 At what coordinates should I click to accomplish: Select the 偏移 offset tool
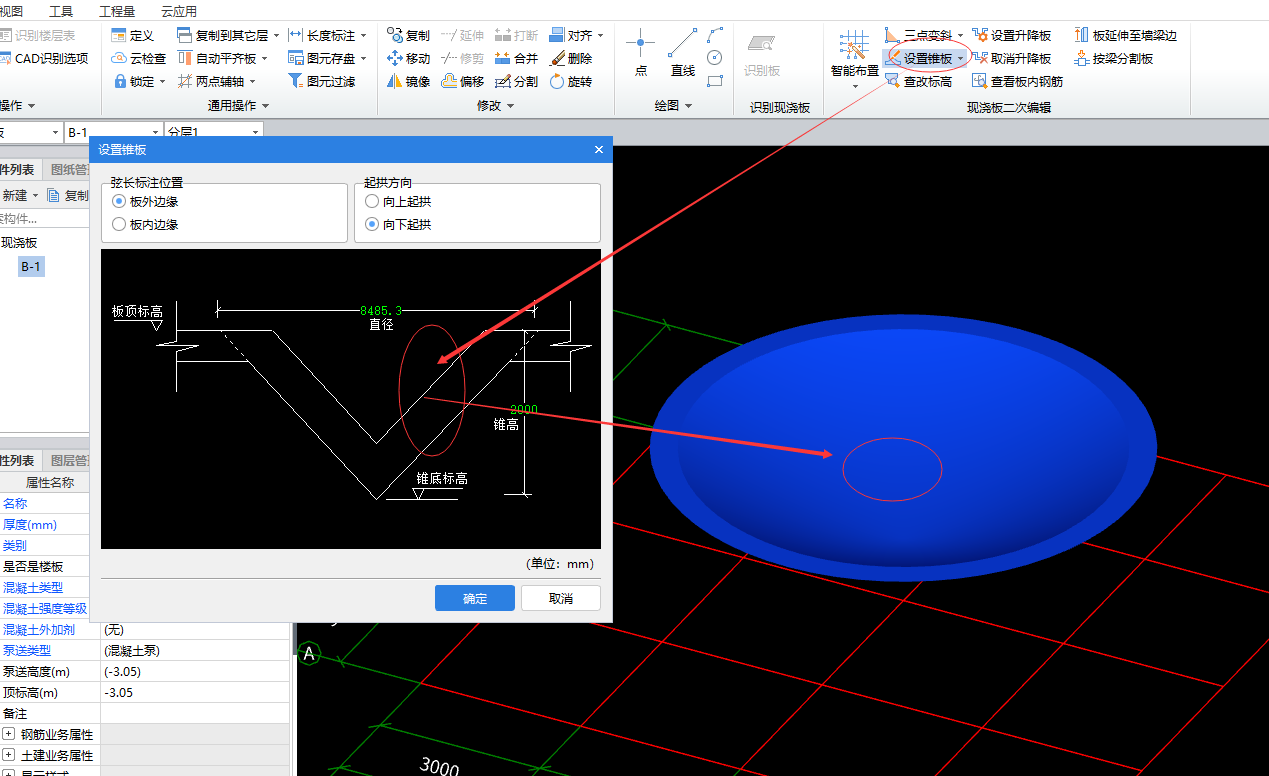(462, 81)
